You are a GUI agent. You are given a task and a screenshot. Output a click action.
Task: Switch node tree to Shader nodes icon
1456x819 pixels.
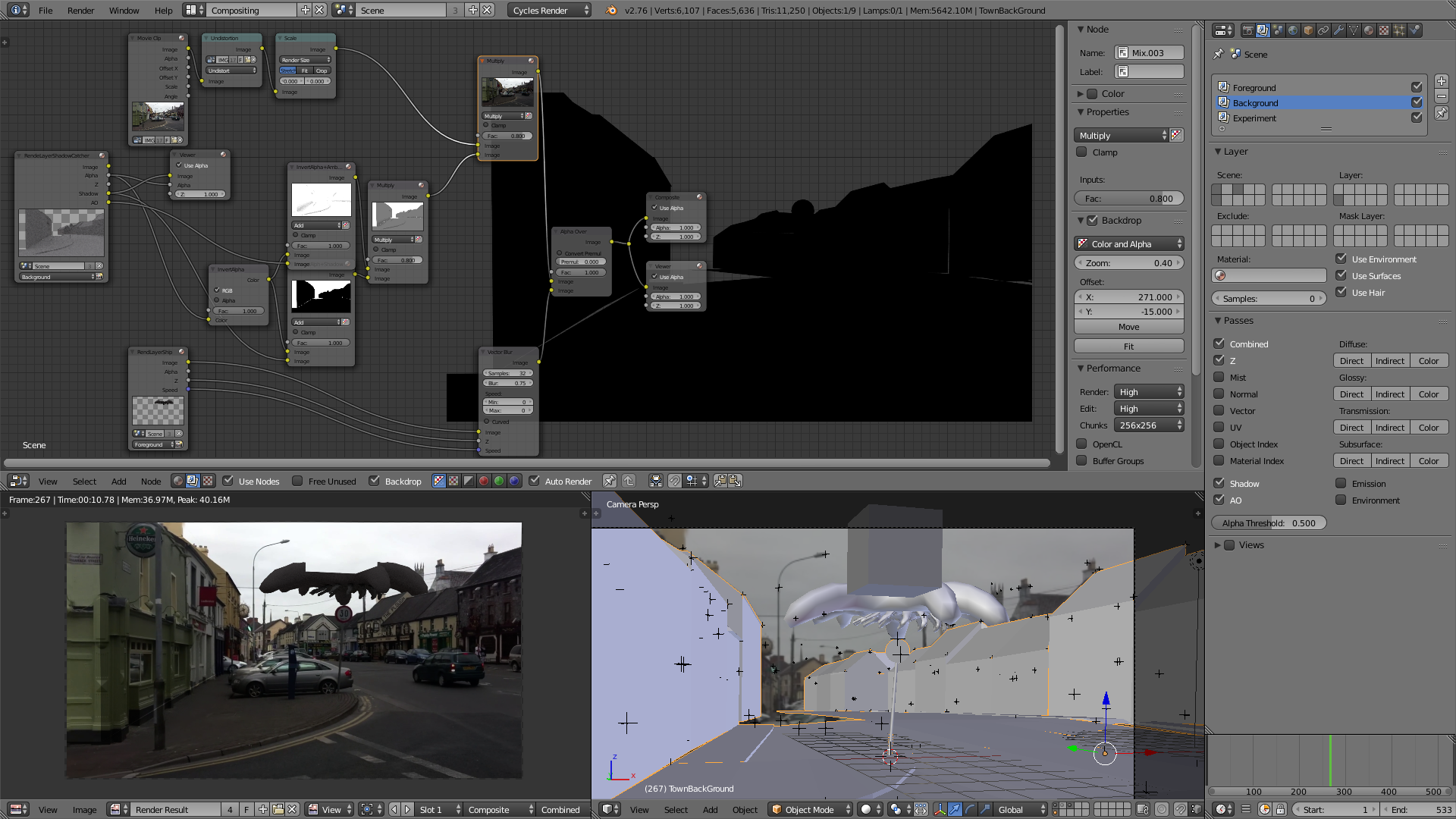click(178, 481)
